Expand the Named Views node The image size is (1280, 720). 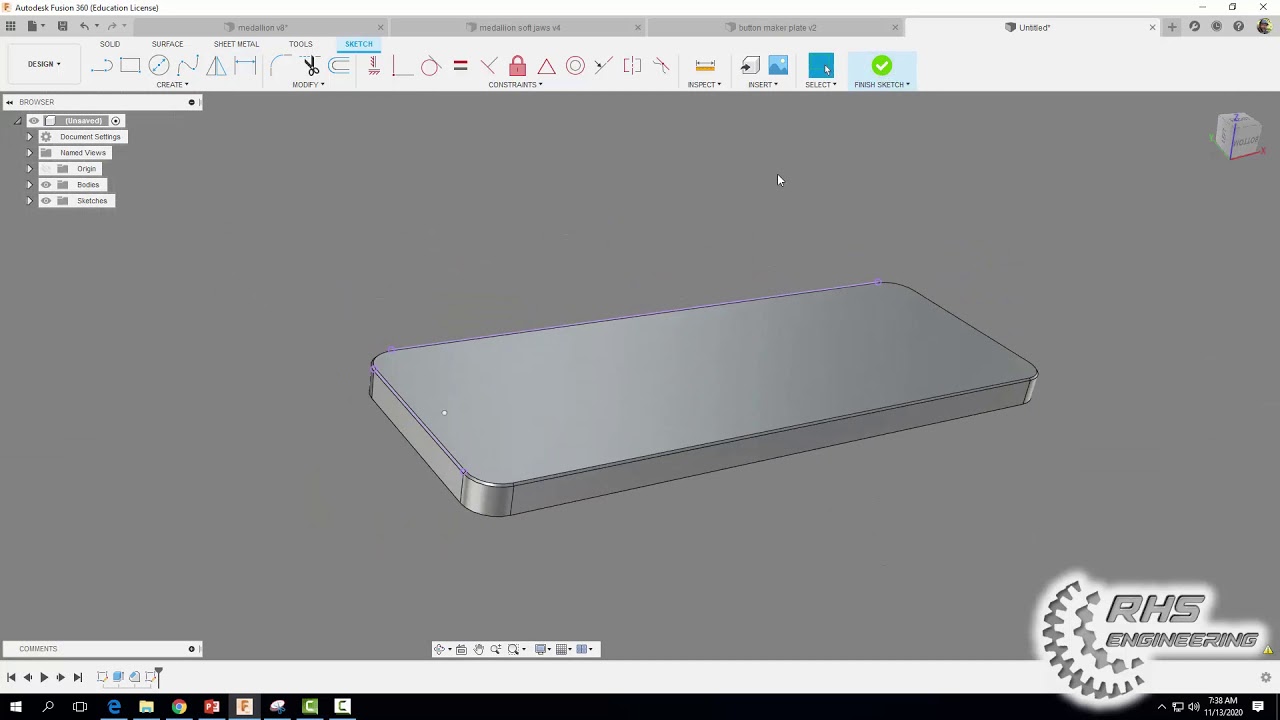pyautogui.click(x=29, y=153)
